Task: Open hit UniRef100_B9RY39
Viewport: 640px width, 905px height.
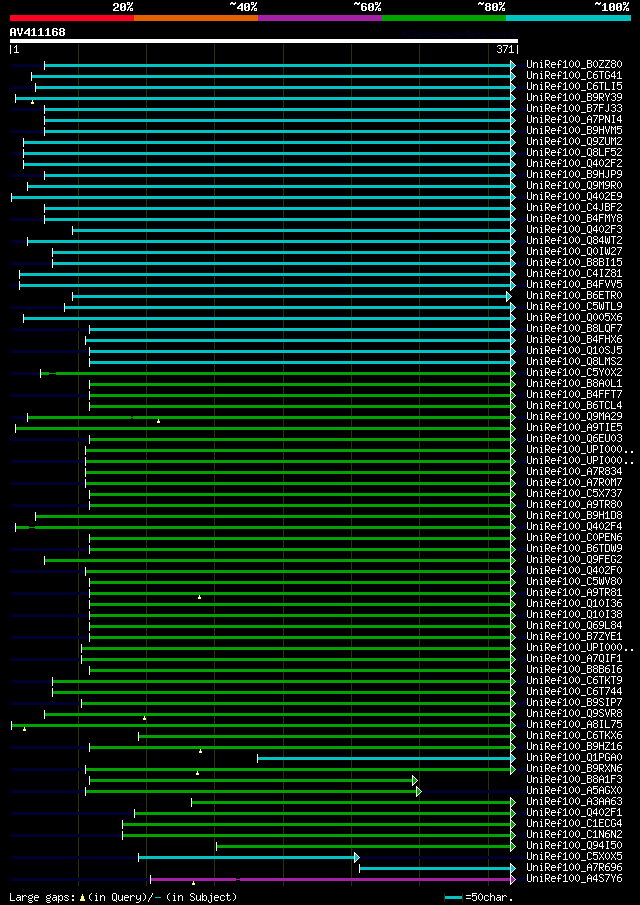Action: 574,98
